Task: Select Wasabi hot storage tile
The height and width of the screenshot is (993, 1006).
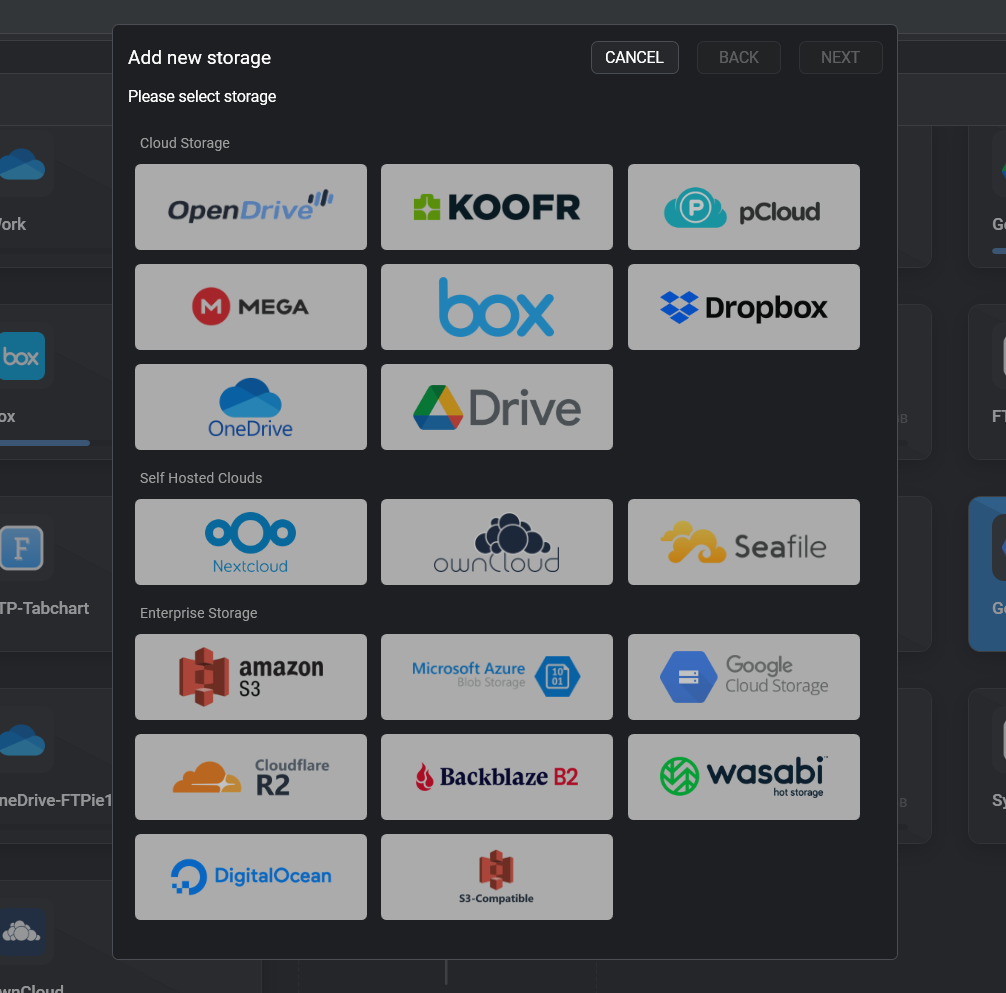Action: point(744,777)
